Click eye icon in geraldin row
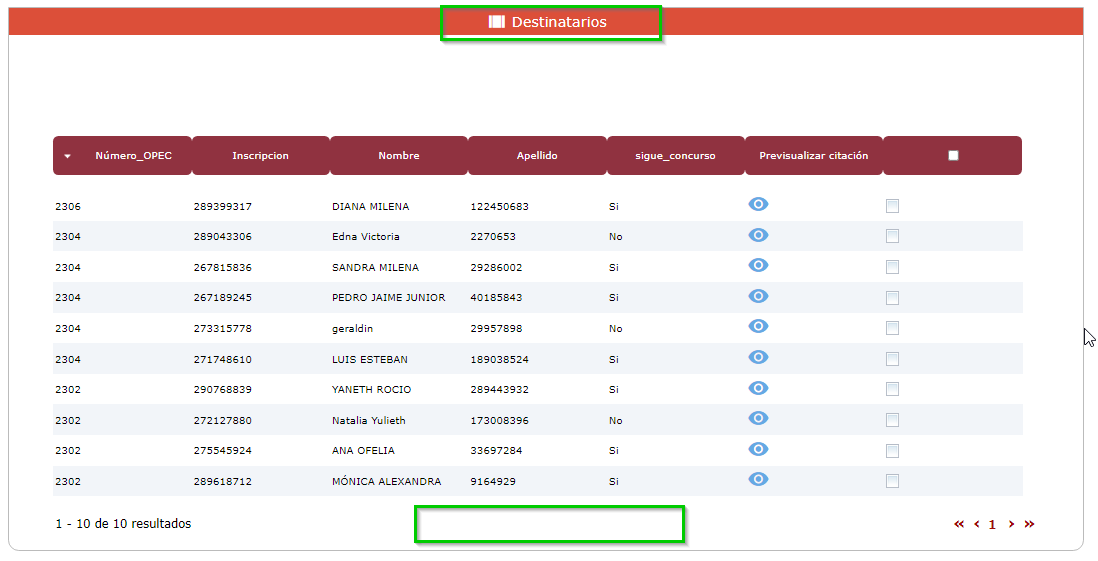Image resolution: width=1098 pixels, height=561 pixels. coord(758,327)
